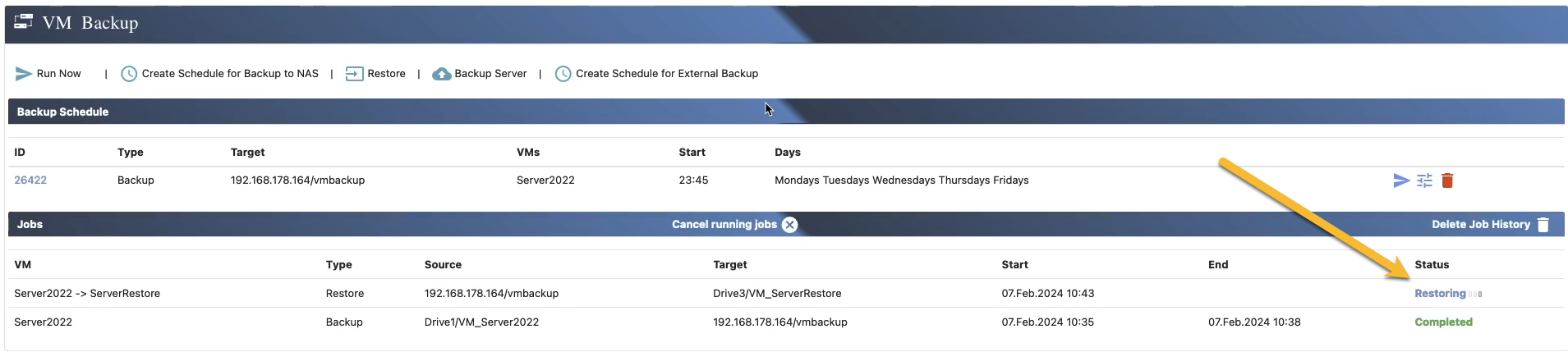Click the Run Now arrow icon

[23, 74]
